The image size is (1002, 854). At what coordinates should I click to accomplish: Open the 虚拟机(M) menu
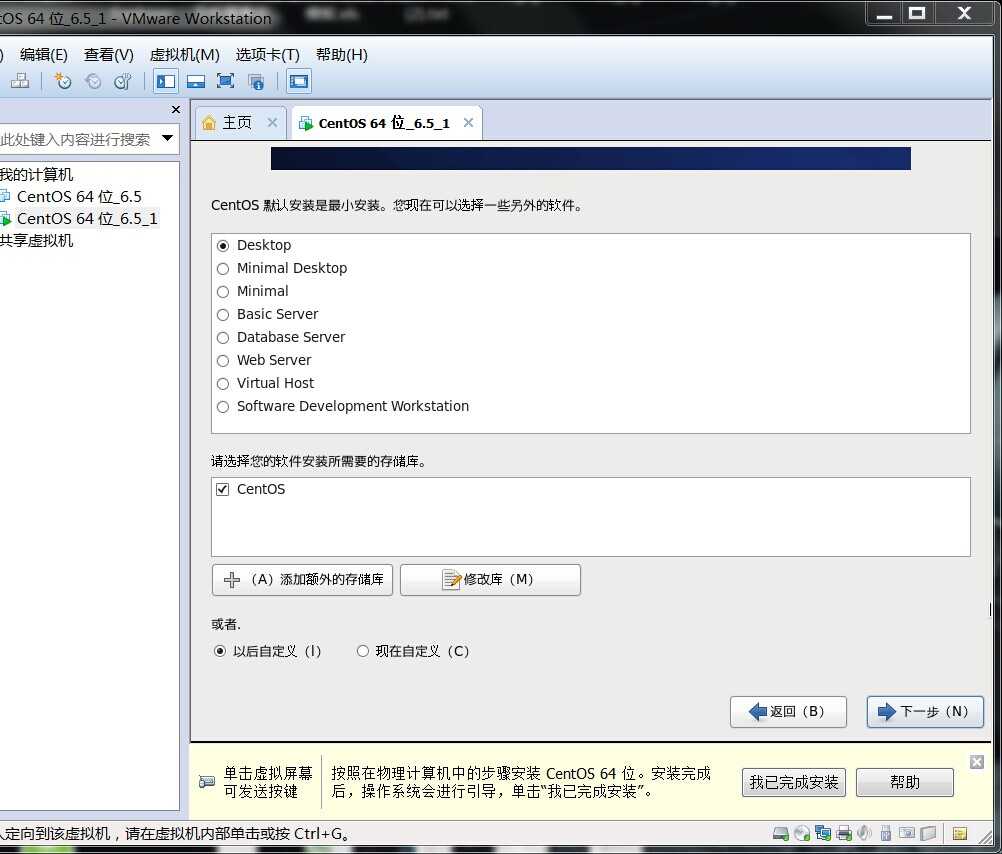[184, 55]
